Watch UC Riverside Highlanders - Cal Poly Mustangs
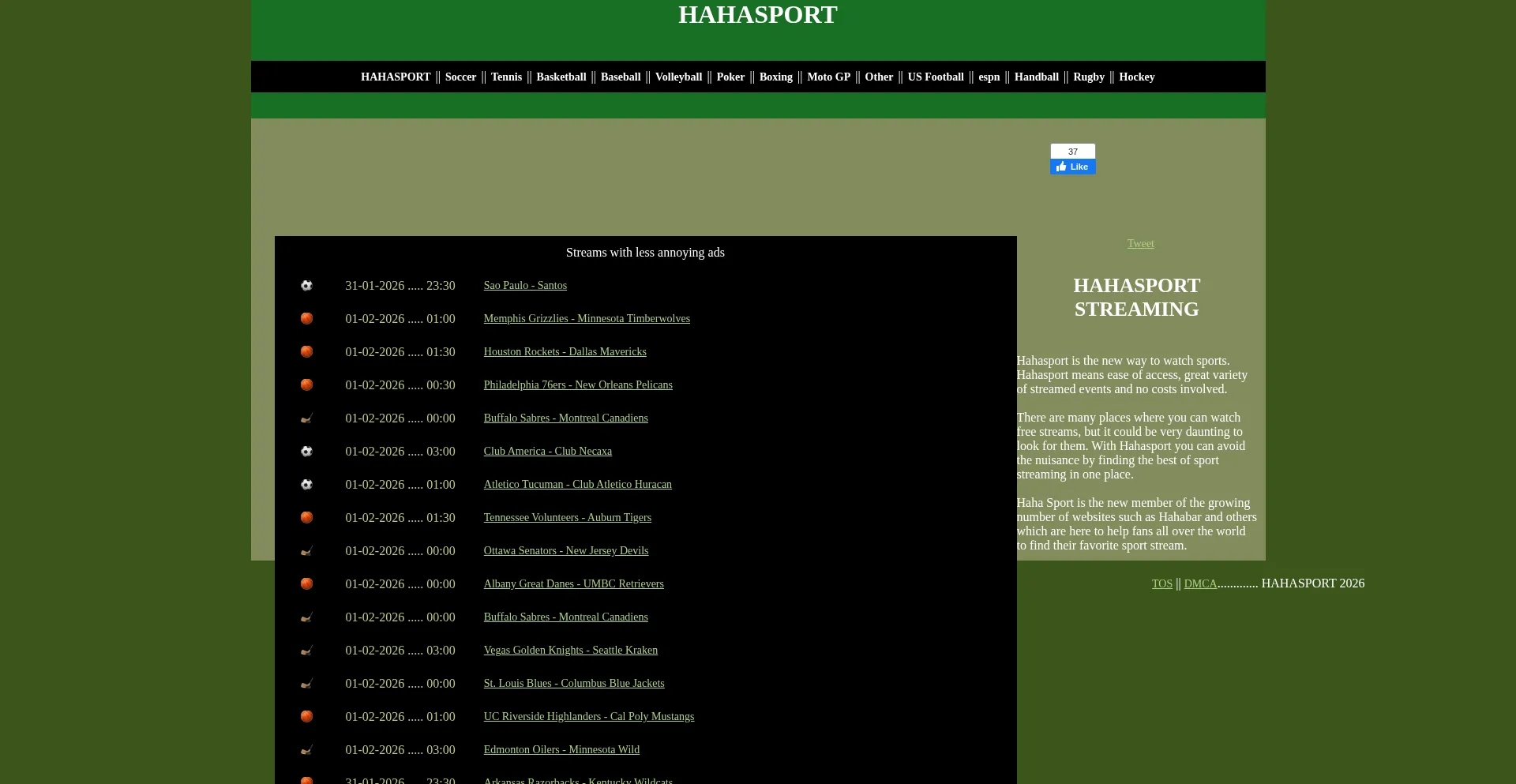 tap(589, 717)
